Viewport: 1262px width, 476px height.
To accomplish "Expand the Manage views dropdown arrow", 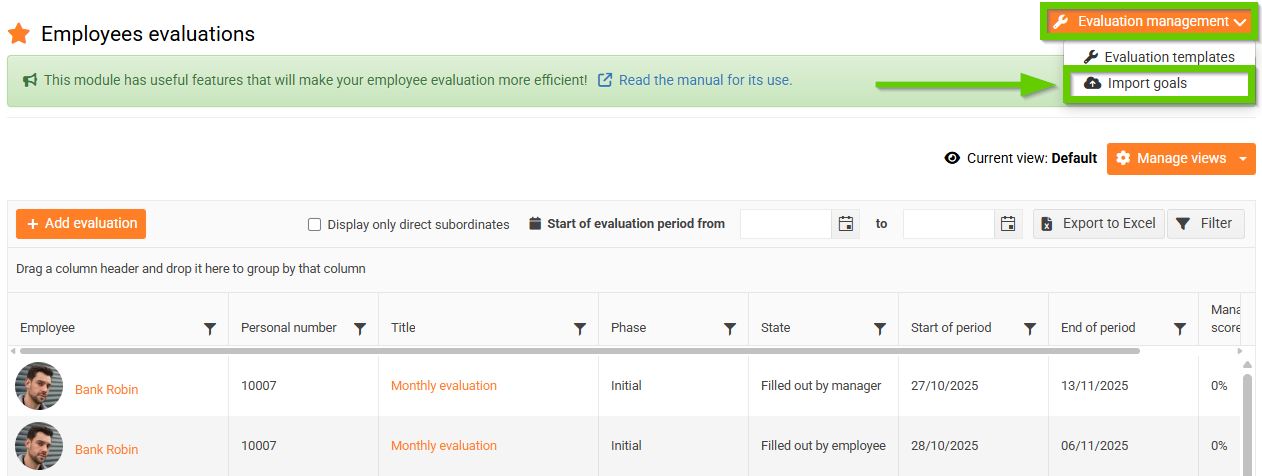I will [1242, 159].
